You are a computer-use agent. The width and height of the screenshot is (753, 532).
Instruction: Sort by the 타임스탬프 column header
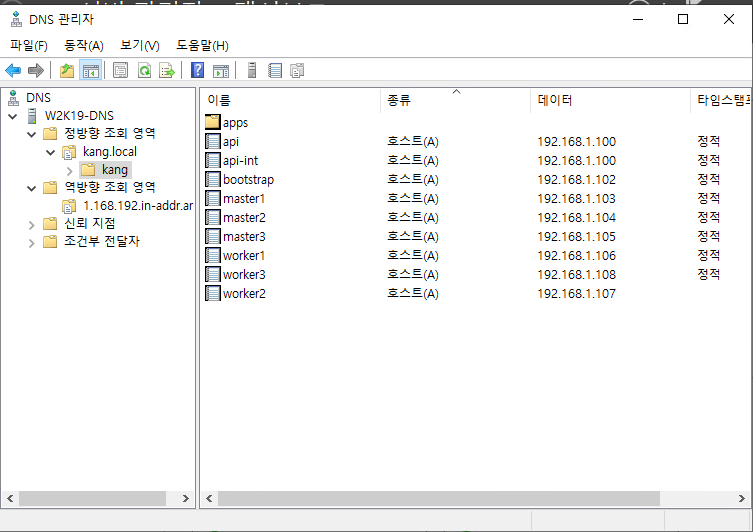721,100
